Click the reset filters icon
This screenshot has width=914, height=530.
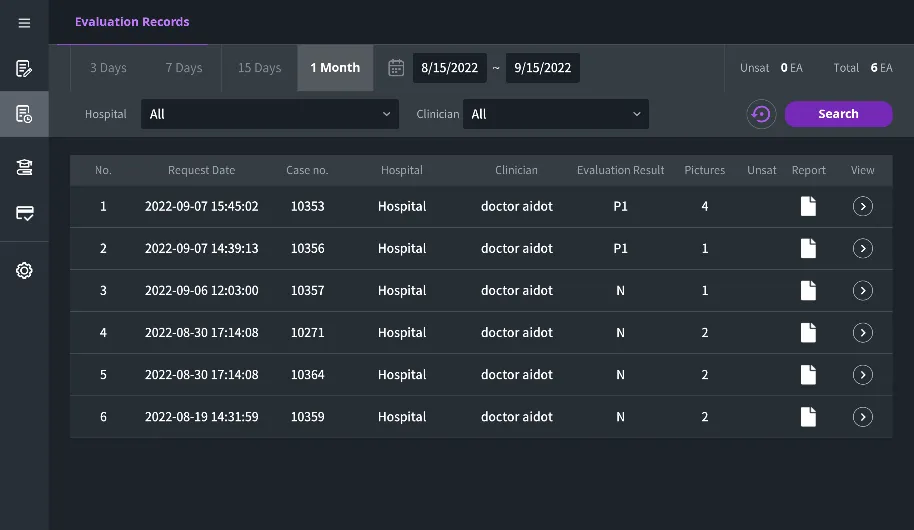click(761, 114)
